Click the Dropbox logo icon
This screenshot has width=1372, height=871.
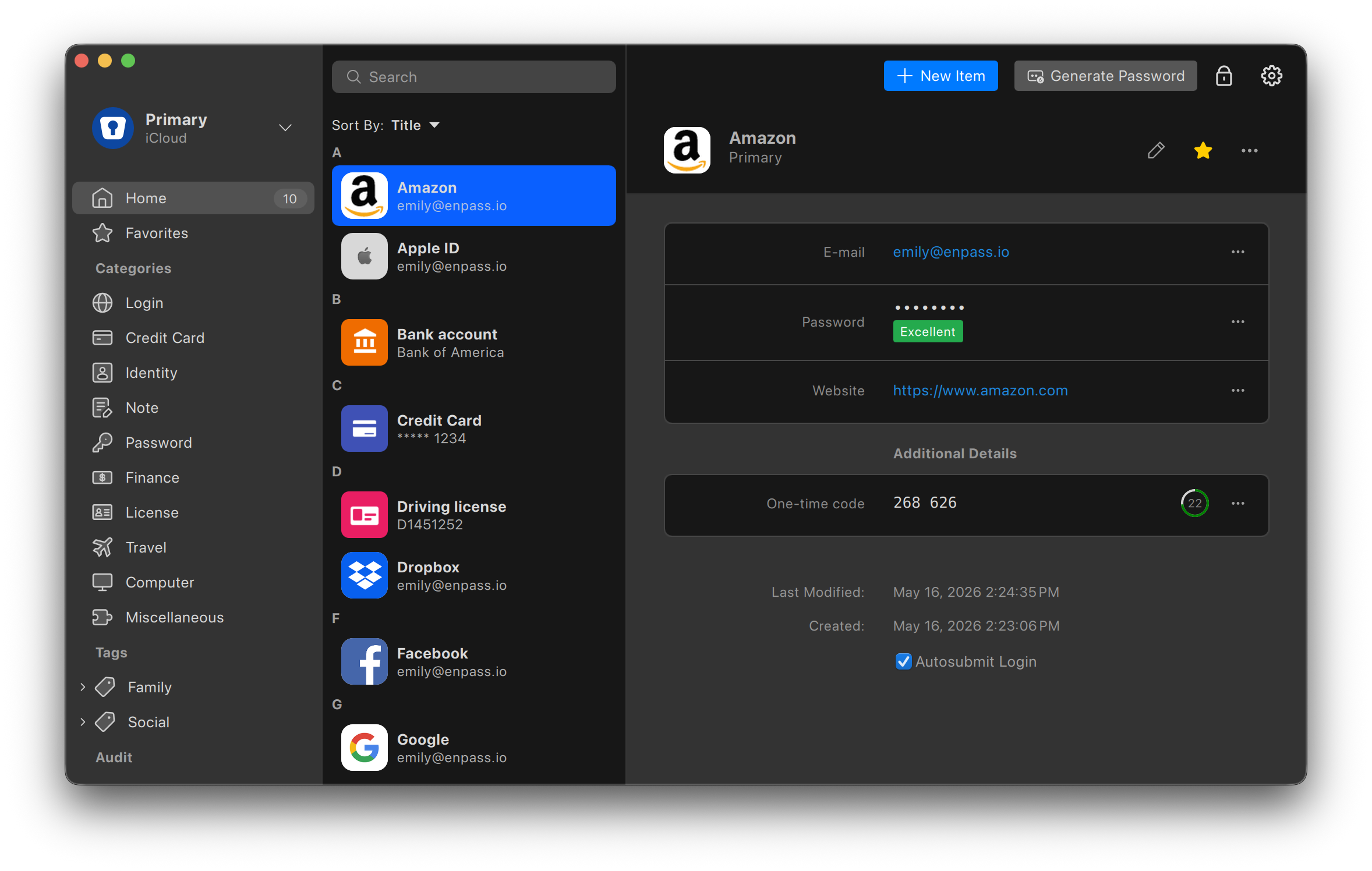point(365,575)
